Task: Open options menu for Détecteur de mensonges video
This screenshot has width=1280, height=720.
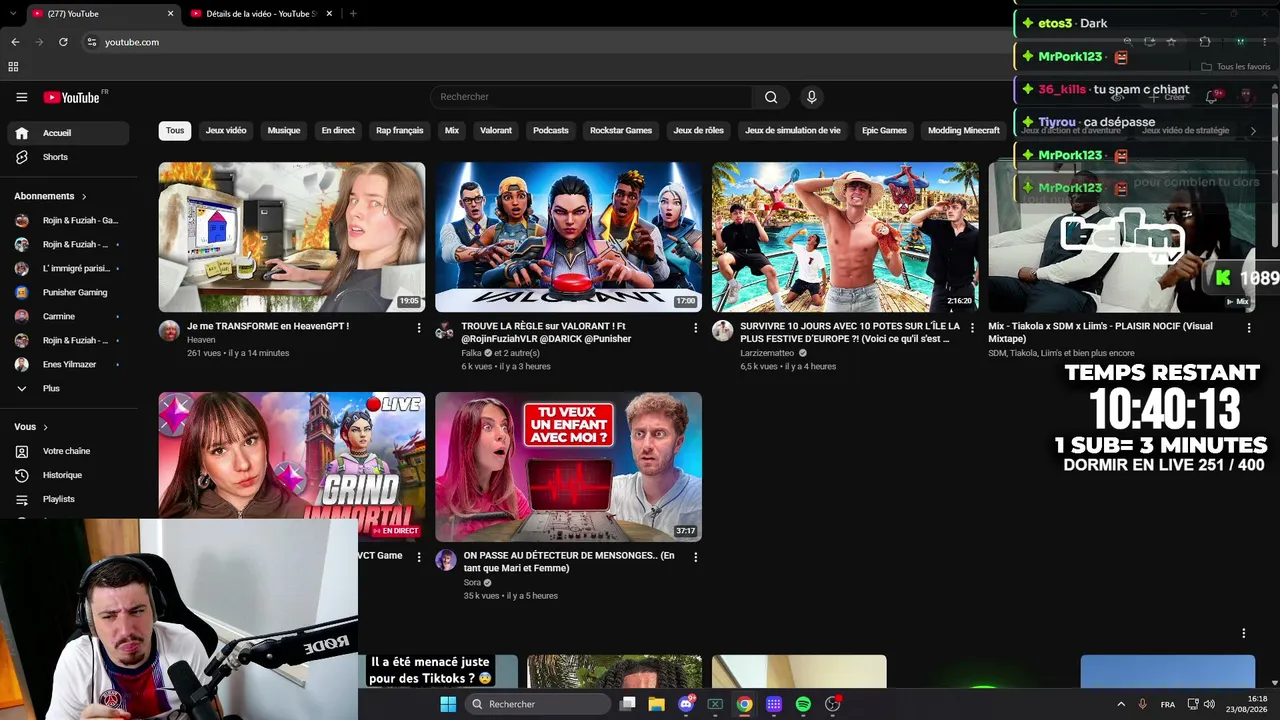Action: [696, 557]
